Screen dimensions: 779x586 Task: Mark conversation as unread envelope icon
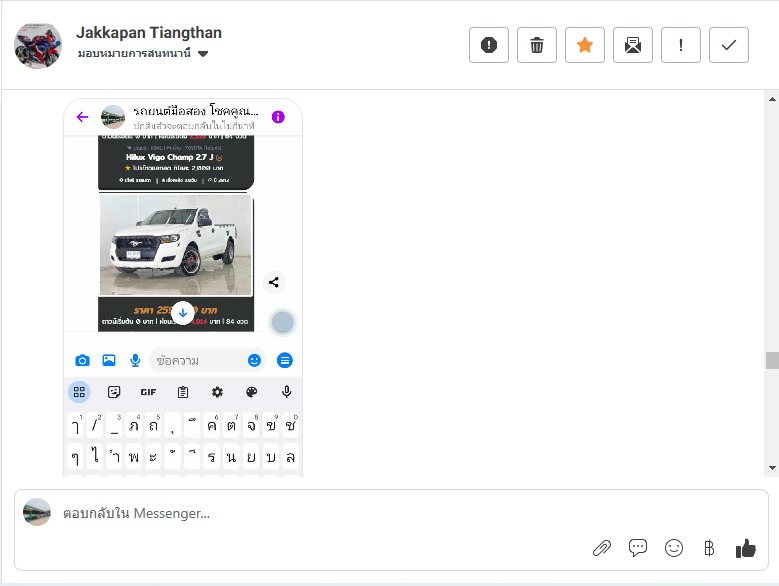click(x=632, y=45)
